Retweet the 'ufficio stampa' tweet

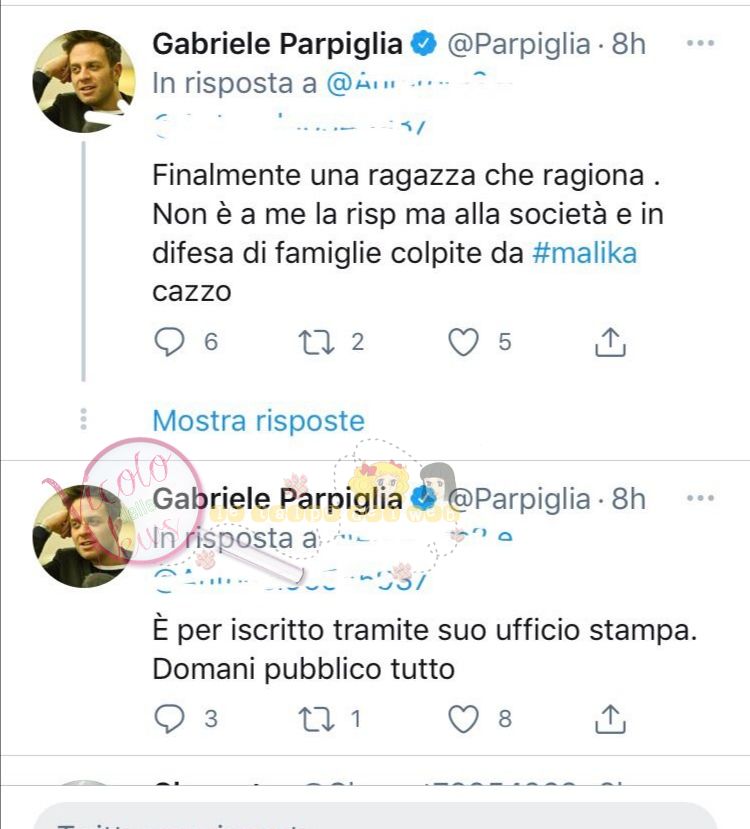pos(316,719)
